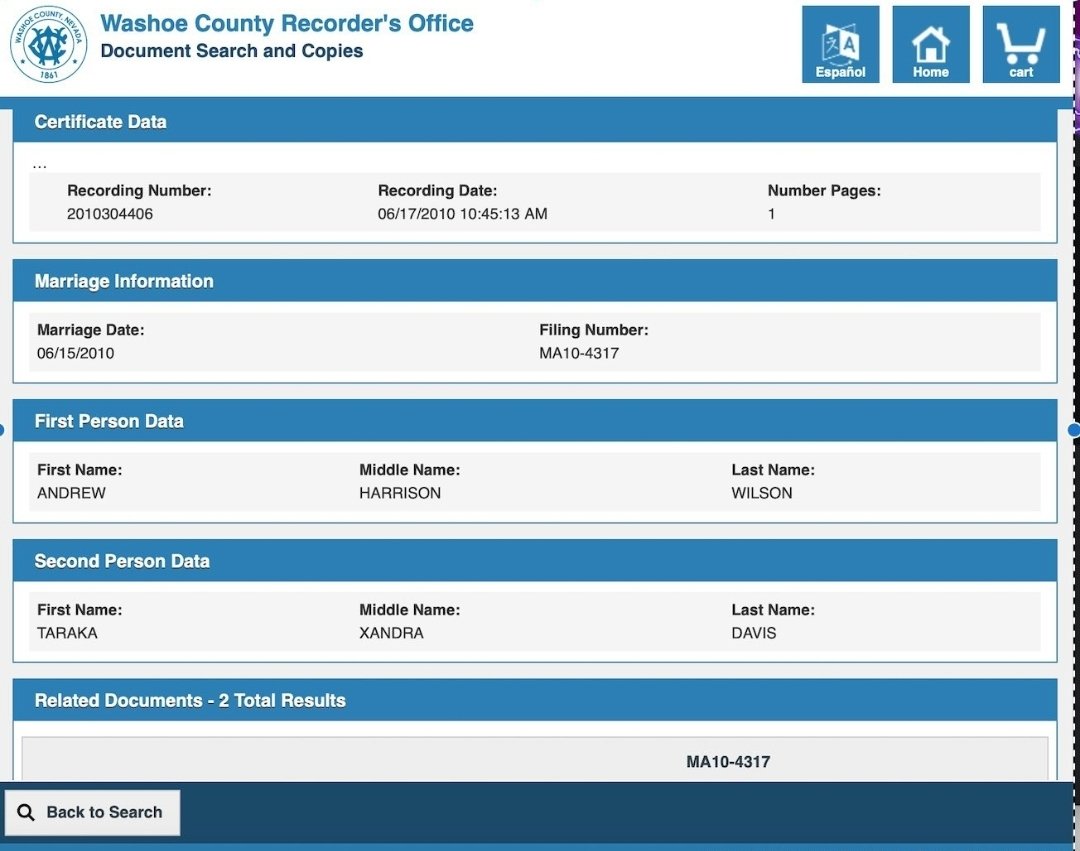This screenshot has height=851, width=1080.
Task: Click the Filing Number label
Action: pos(593,330)
